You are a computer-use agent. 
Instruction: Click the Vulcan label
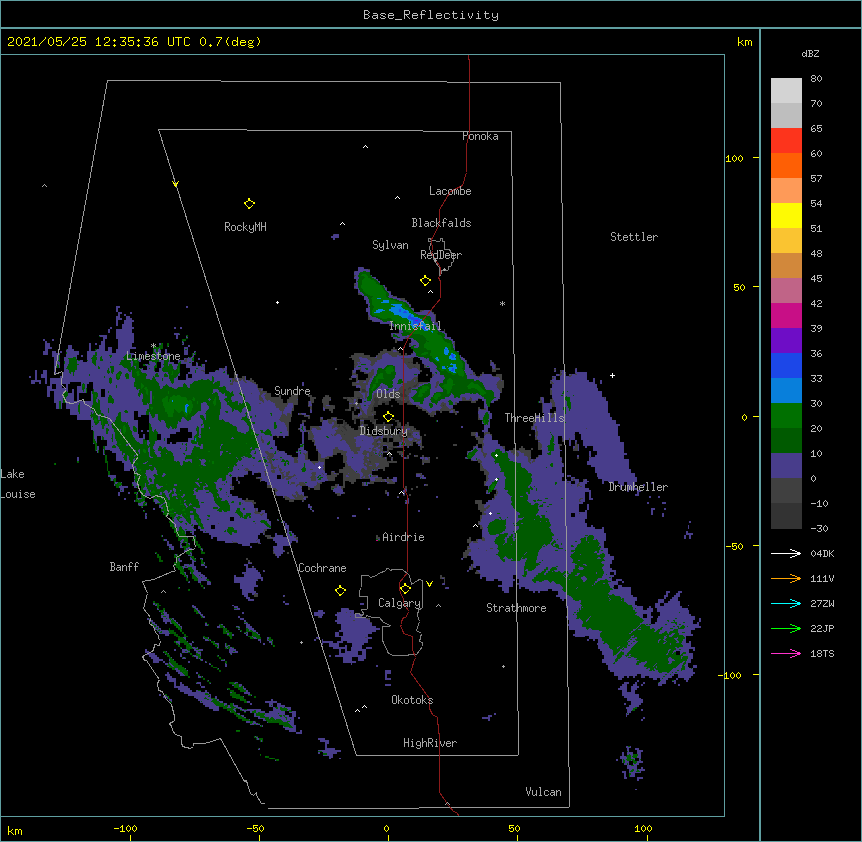tap(543, 792)
